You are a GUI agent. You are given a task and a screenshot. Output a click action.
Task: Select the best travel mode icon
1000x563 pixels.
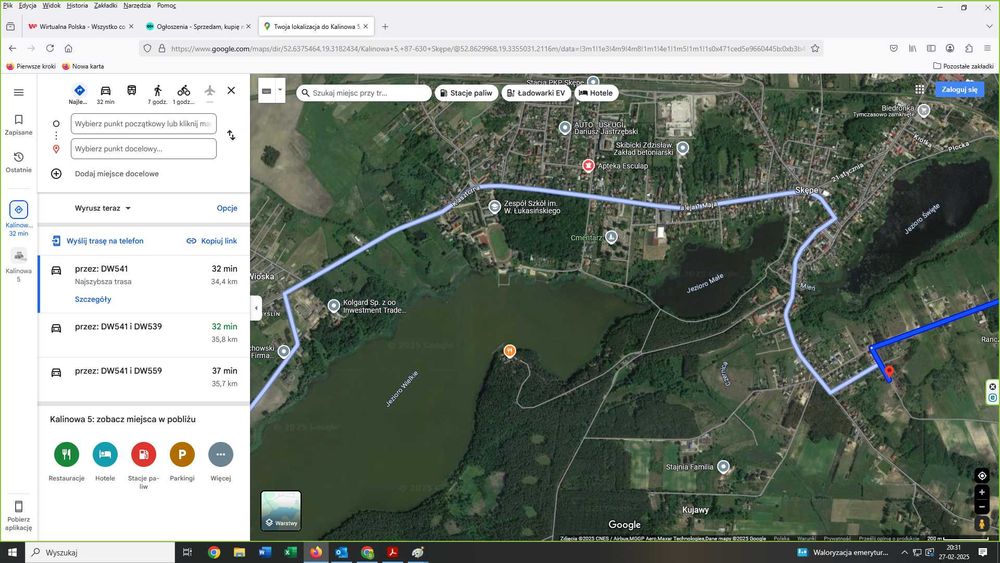point(79,94)
